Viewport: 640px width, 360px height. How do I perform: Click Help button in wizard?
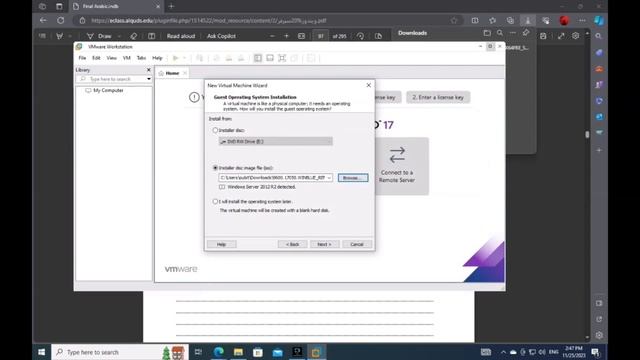point(221,244)
